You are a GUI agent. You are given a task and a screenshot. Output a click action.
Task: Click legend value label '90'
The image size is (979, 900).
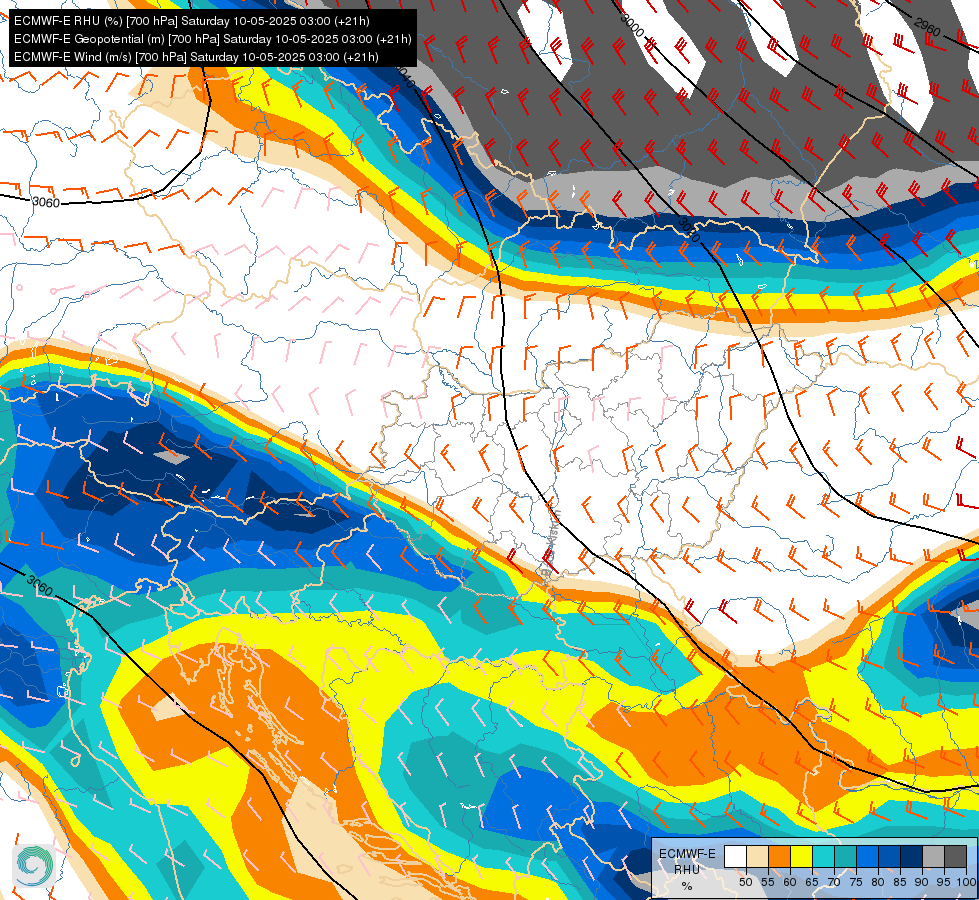tap(922, 883)
